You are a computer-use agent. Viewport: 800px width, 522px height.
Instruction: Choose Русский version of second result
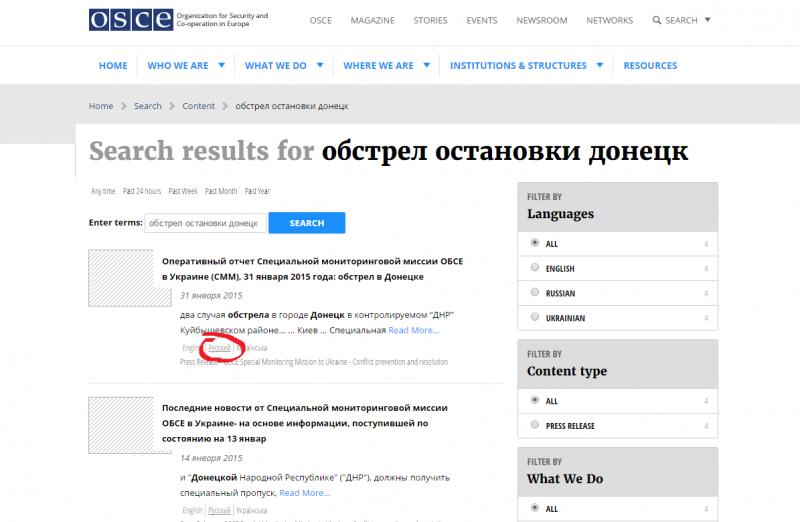(219, 510)
